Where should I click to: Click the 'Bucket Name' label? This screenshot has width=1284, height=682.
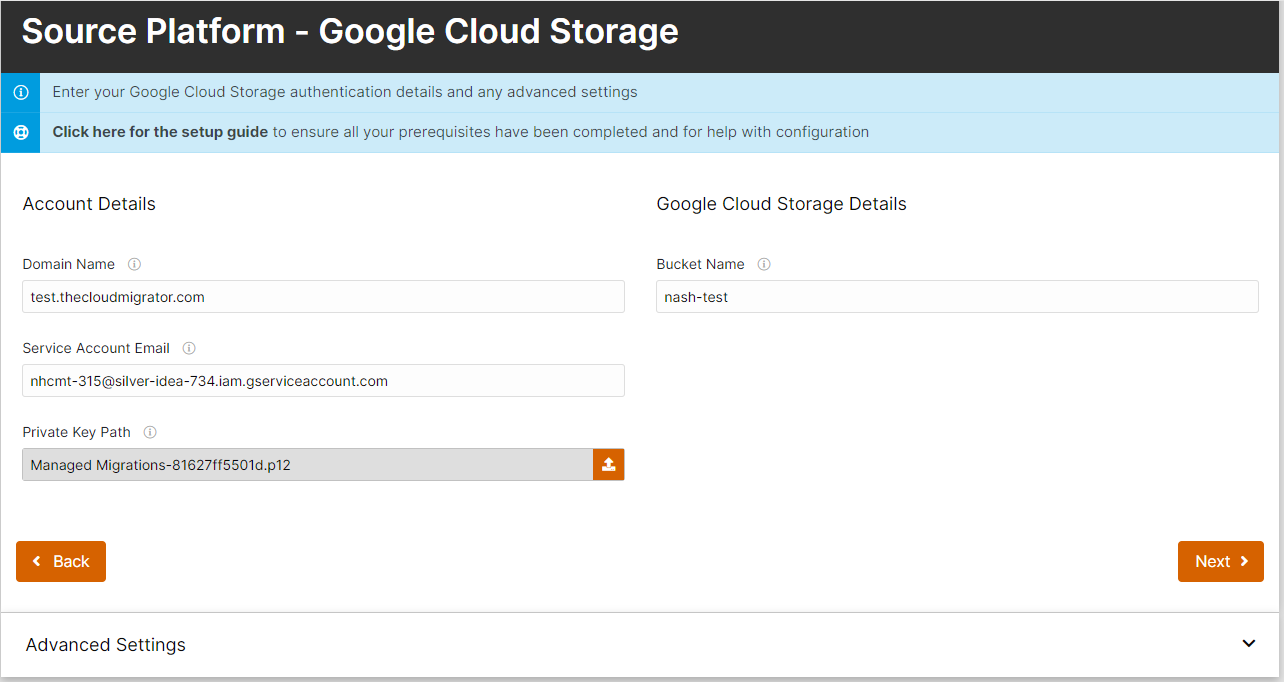pyautogui.click(x=700, y=265)
